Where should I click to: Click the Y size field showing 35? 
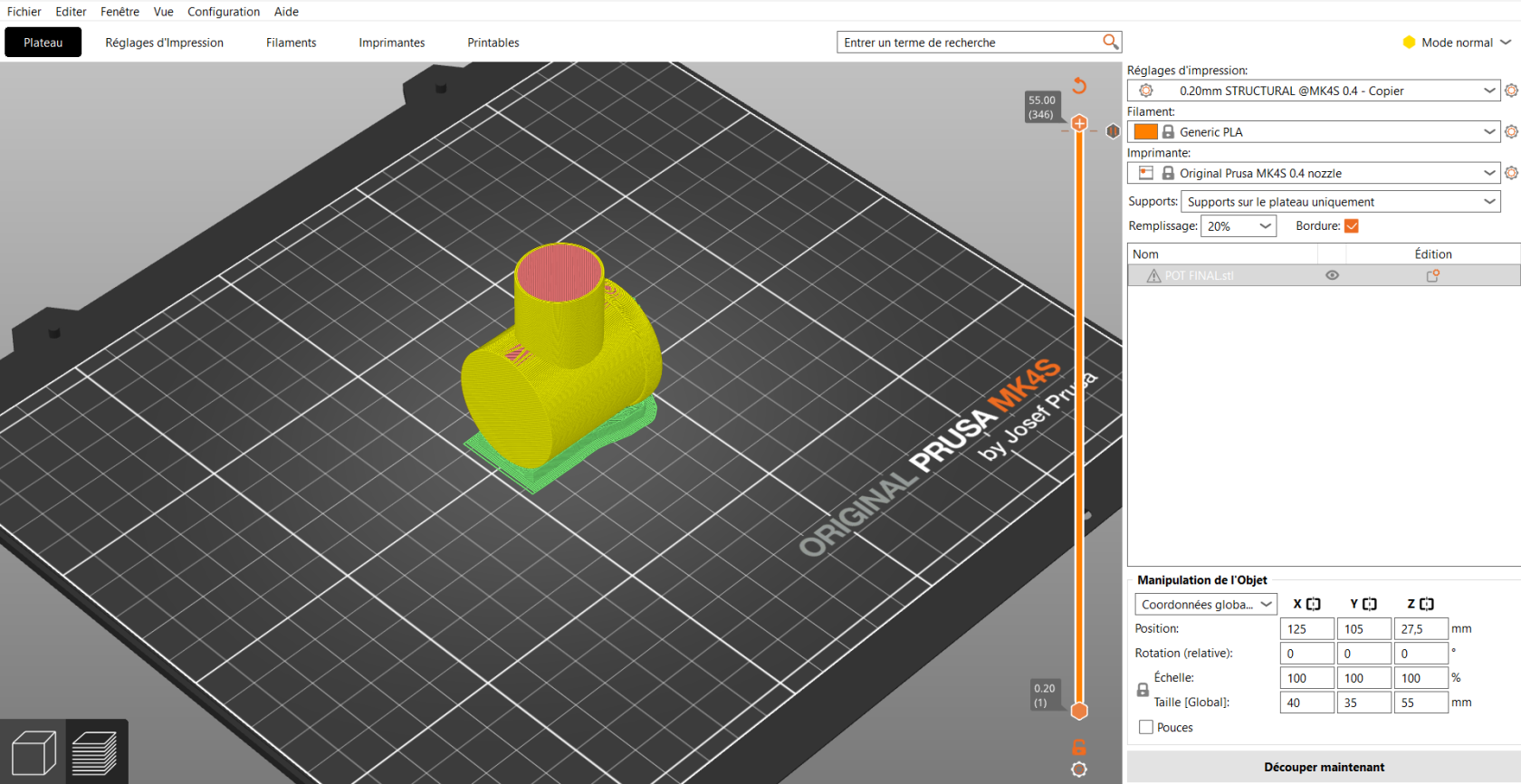click(x=1364, y=703)
